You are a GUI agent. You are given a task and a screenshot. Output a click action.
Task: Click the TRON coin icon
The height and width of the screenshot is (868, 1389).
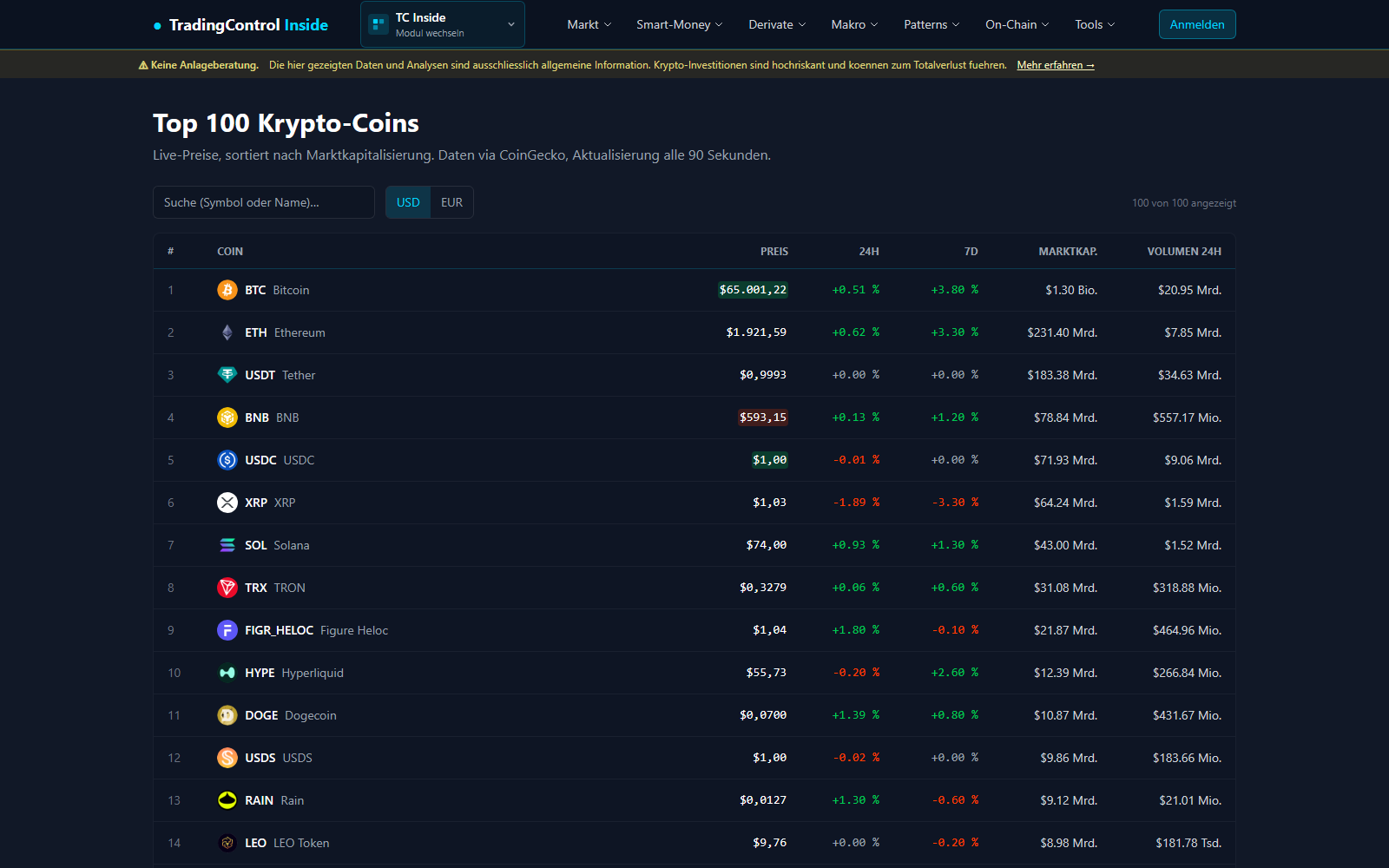(x=227, y=588)
